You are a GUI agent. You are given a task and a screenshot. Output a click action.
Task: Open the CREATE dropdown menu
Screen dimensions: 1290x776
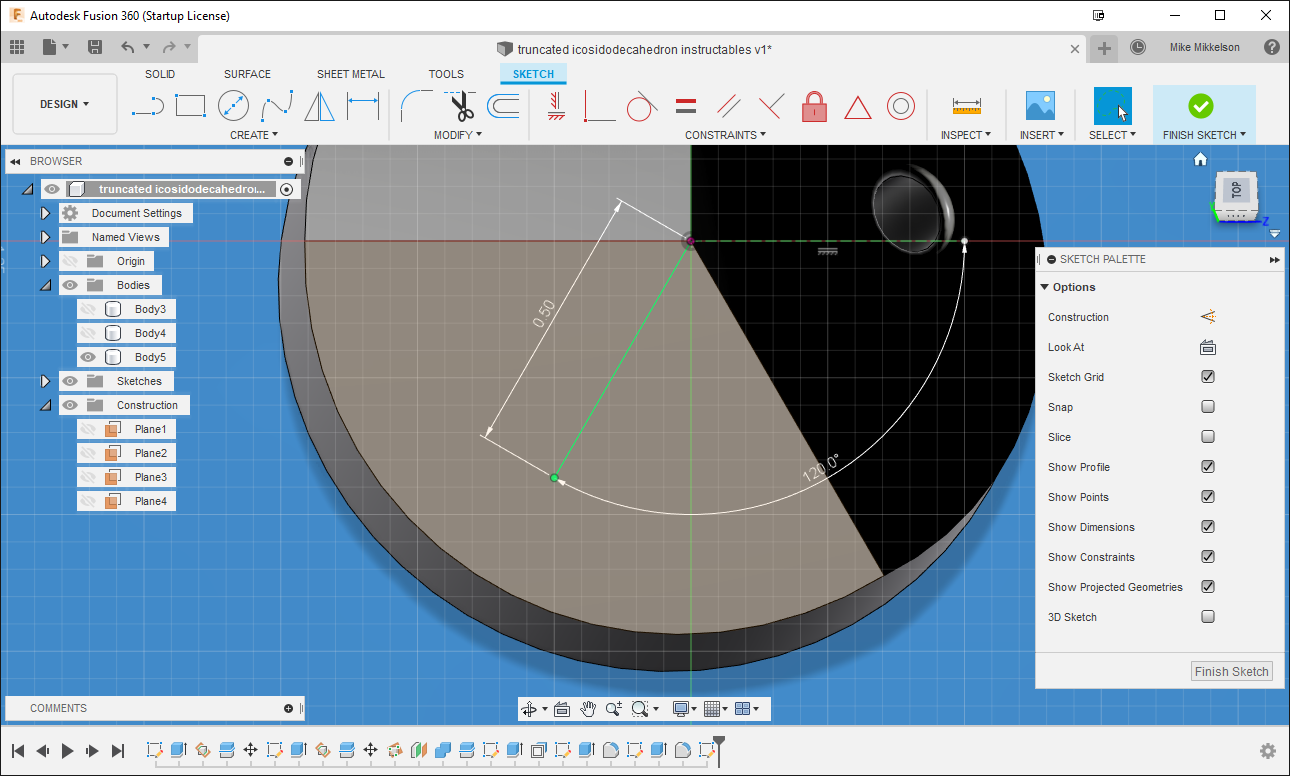click(x=254, y=134)
